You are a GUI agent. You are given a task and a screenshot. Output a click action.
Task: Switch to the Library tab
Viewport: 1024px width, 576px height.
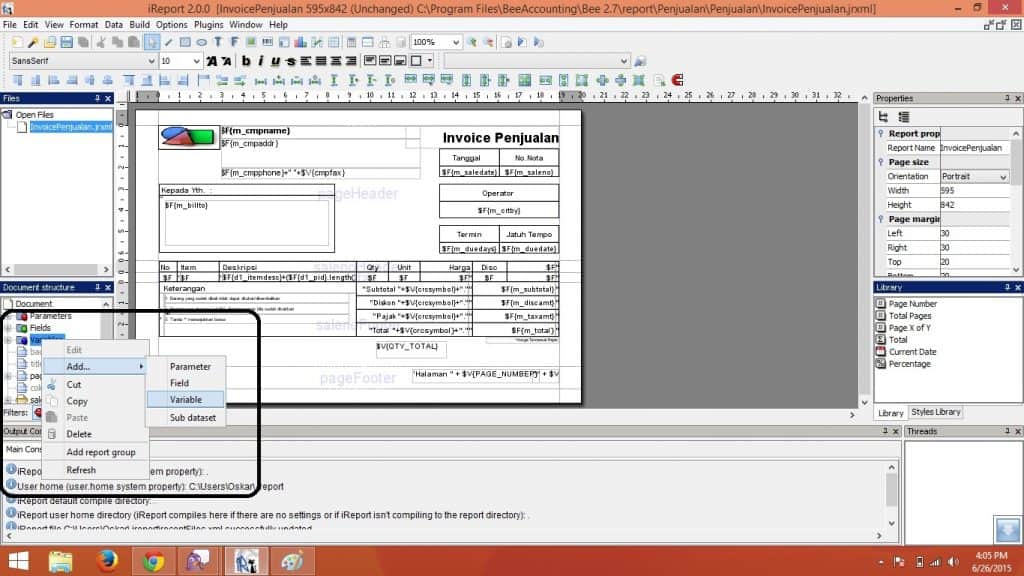click(890, 413)
